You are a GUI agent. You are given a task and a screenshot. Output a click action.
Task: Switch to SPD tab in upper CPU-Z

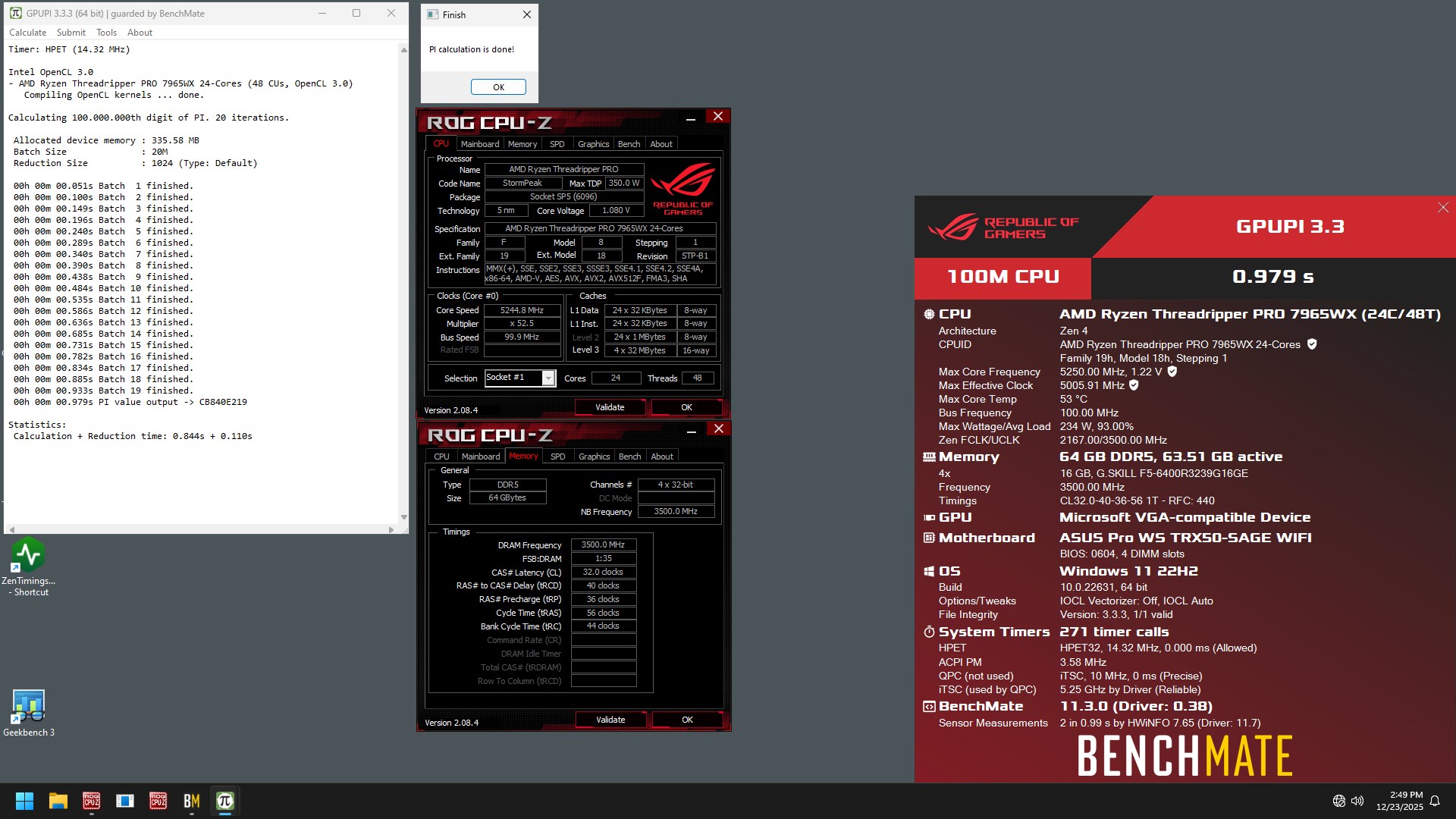(x=557, y=144)
